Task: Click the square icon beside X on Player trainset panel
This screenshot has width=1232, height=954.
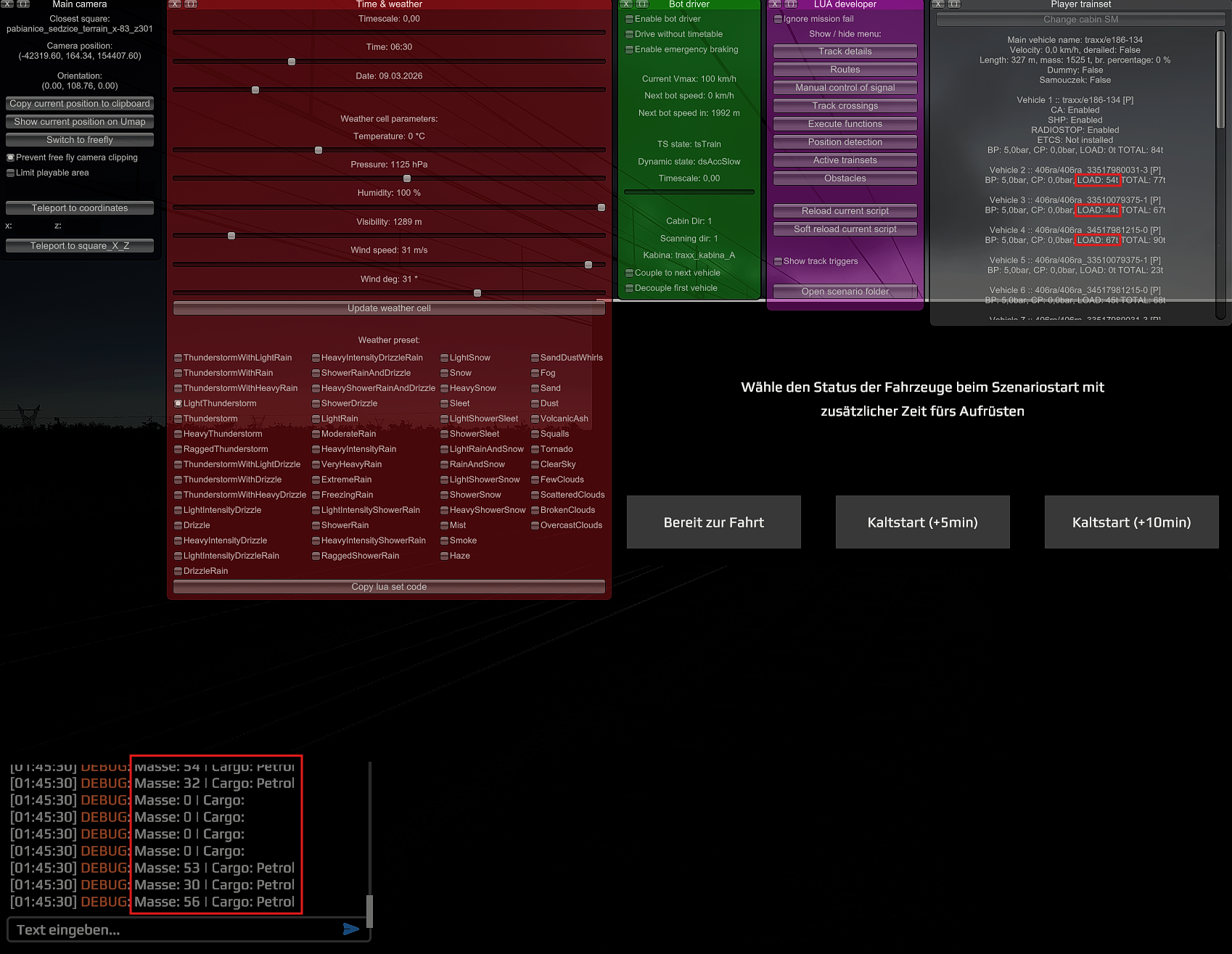Action: tap(954, 4)
